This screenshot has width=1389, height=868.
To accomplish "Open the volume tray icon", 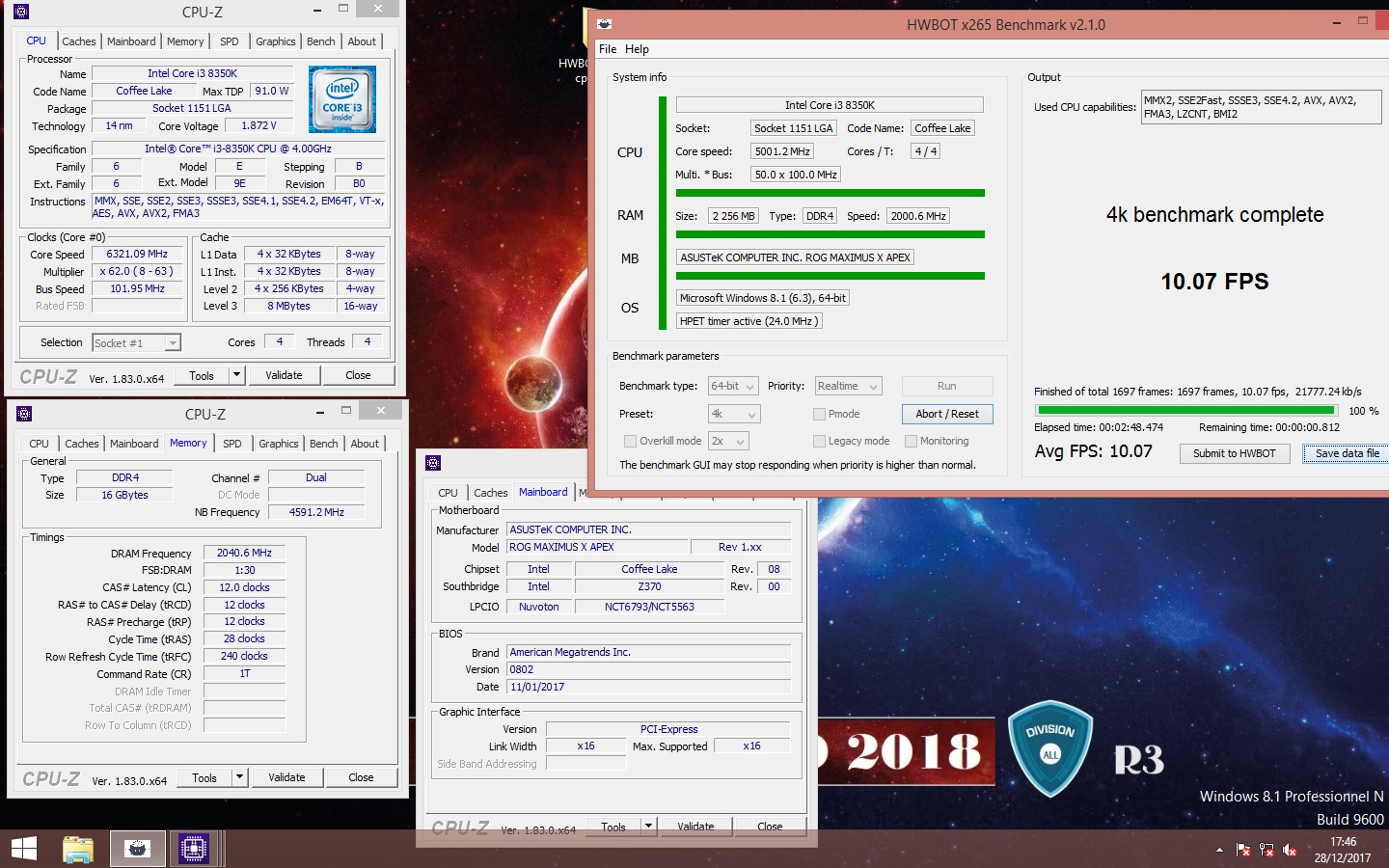I will (x=1290, y=850).
